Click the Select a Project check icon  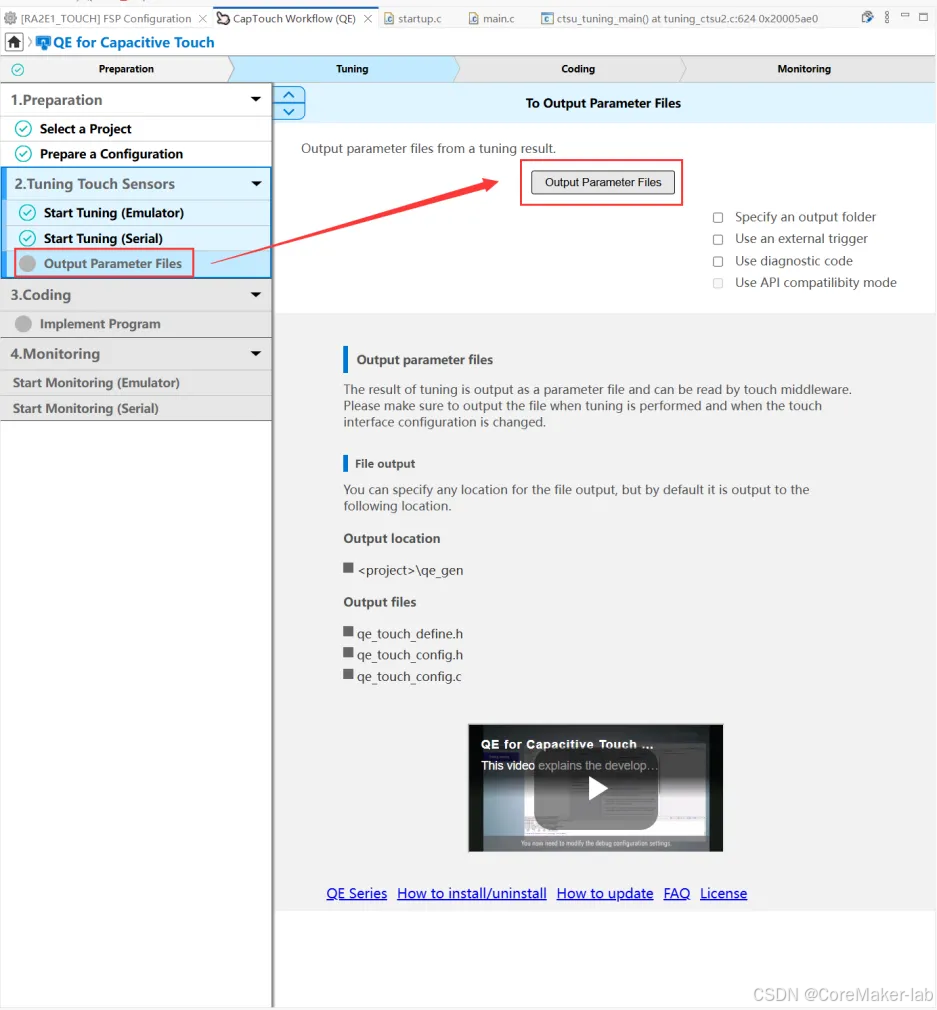23,129
